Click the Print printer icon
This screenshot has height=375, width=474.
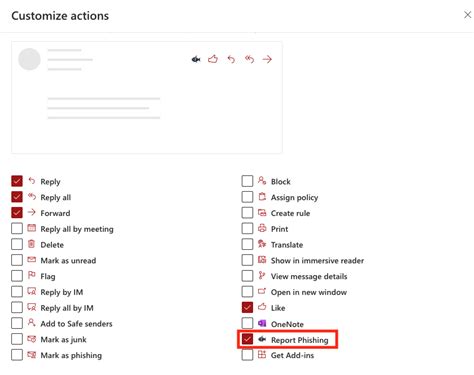[262, 228]
